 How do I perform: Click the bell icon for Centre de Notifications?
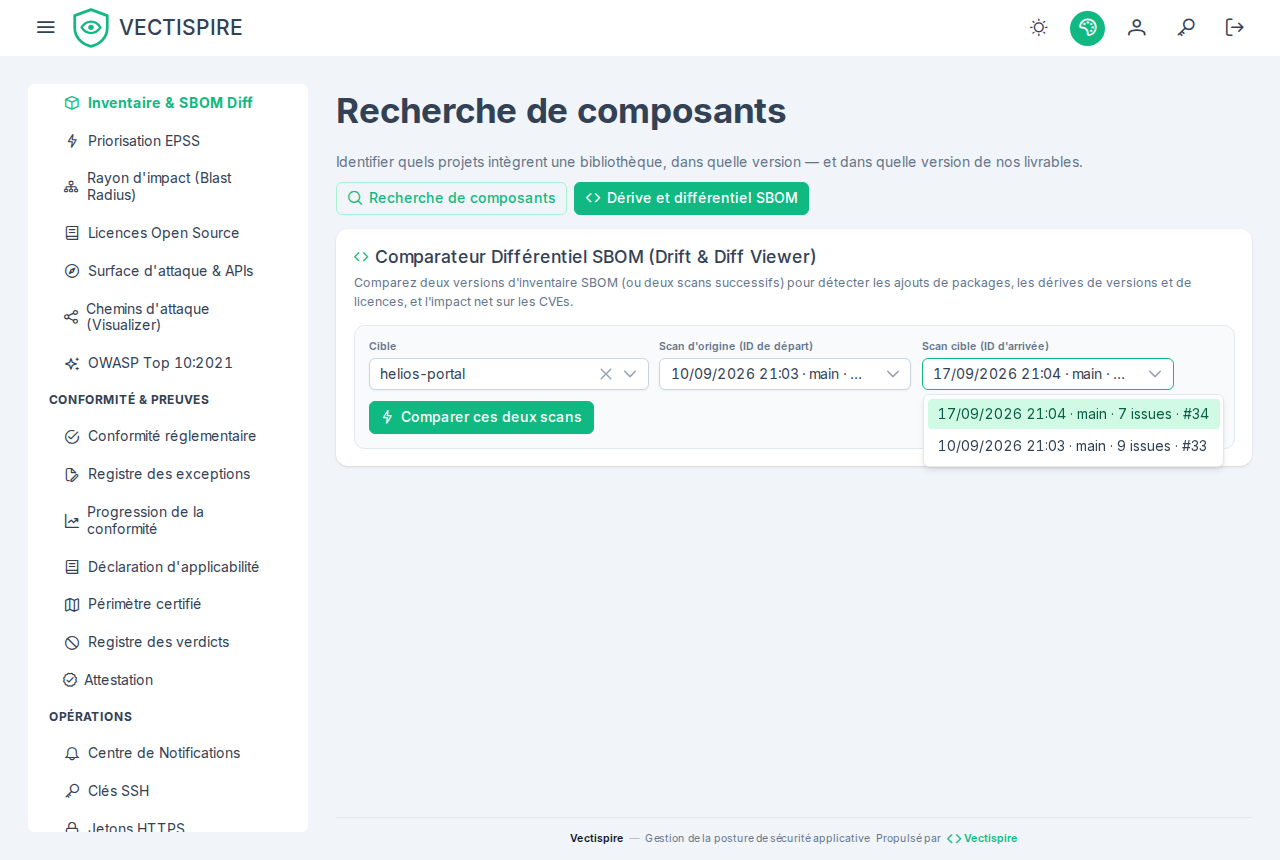[x=72, y=753]
